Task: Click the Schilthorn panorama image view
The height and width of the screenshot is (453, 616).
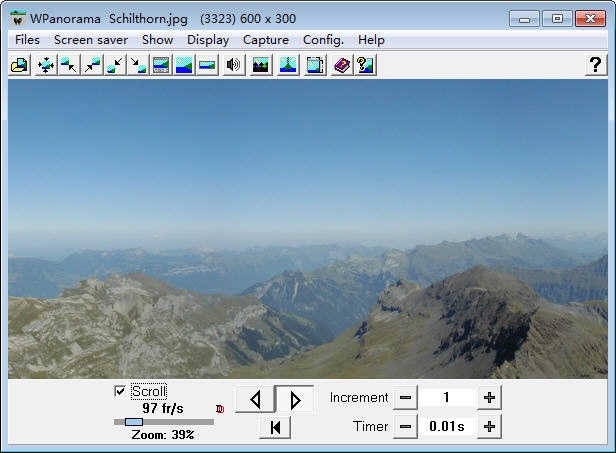Action: coord(308,229)
